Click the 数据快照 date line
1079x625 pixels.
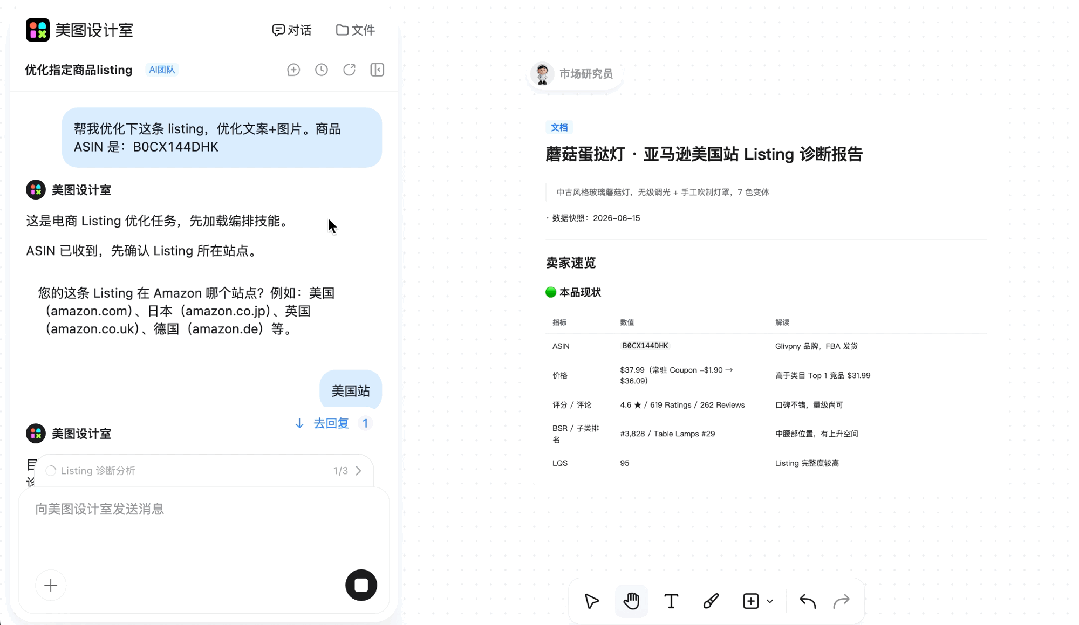coord(595,218)
